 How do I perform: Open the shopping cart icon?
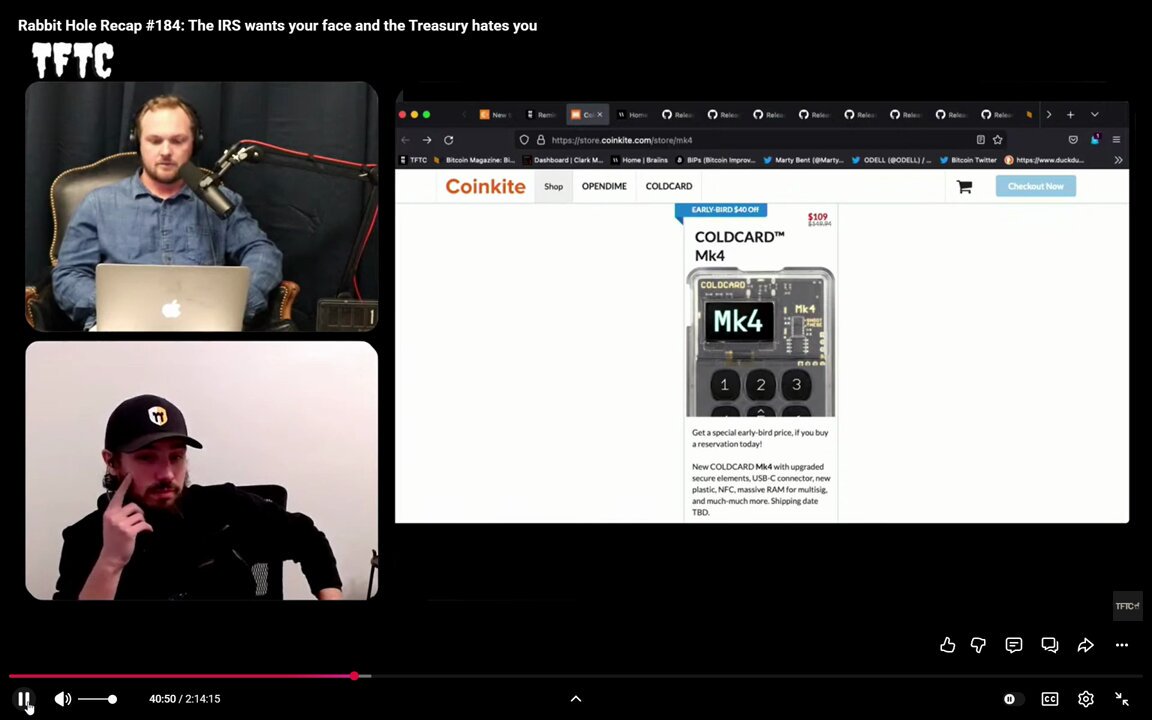pyautogui.click(x=965, y=187)
